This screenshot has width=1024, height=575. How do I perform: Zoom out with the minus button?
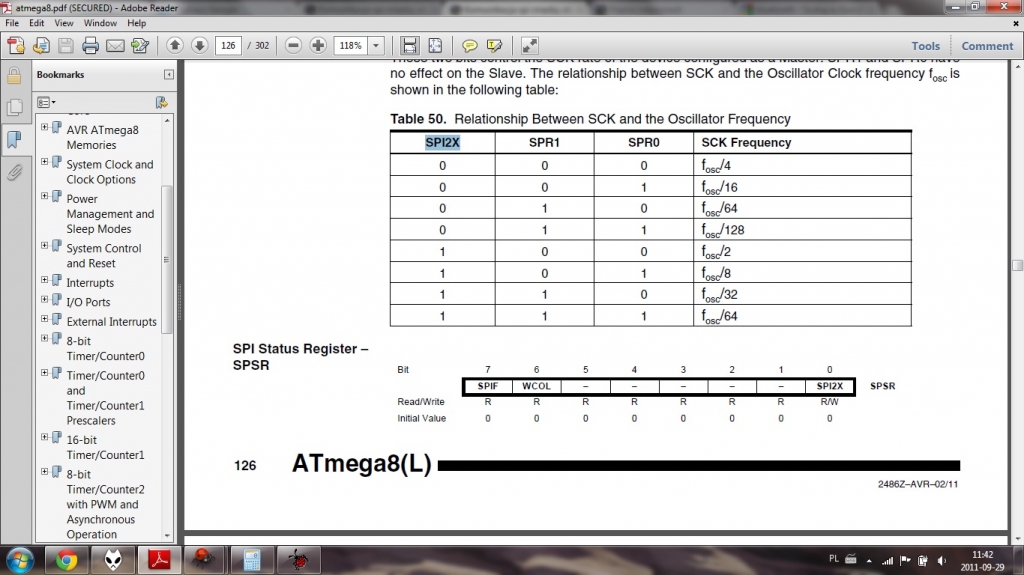click(293, 45)
